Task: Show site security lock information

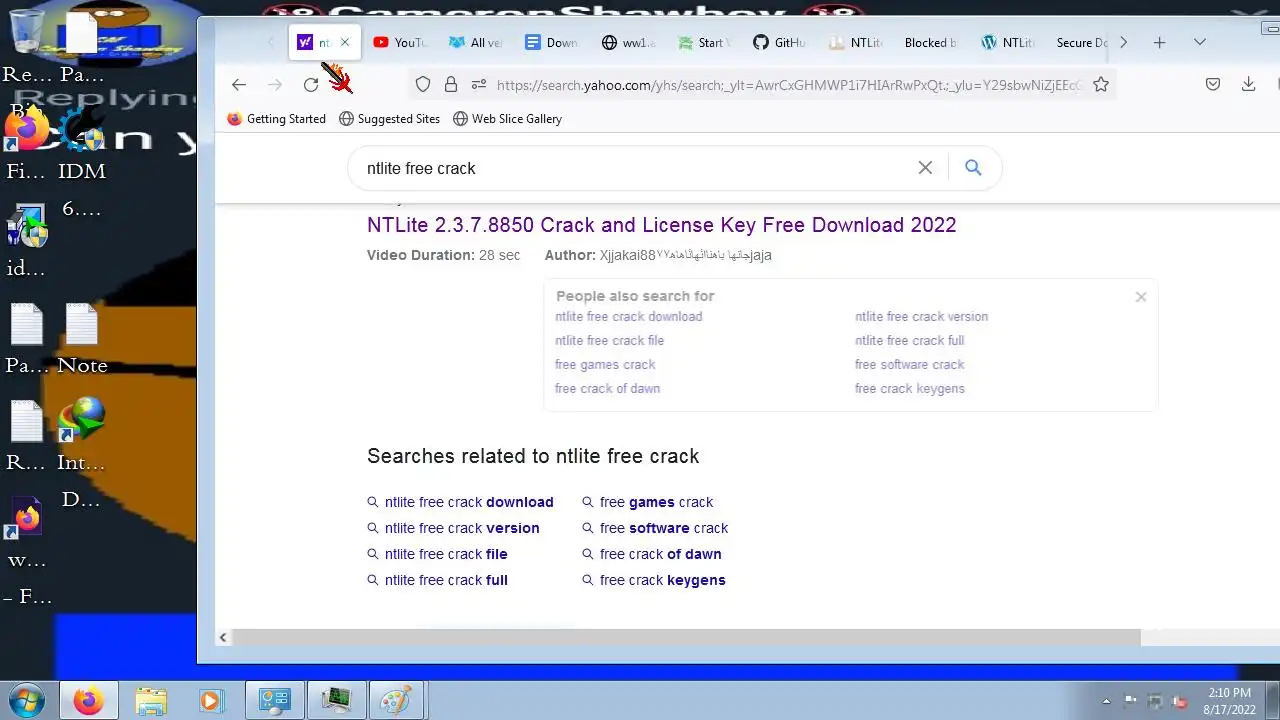Action: pos(451,85)
